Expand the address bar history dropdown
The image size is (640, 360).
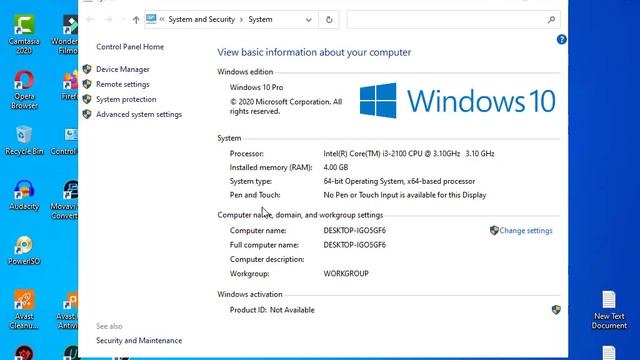[x=309, y=20]
